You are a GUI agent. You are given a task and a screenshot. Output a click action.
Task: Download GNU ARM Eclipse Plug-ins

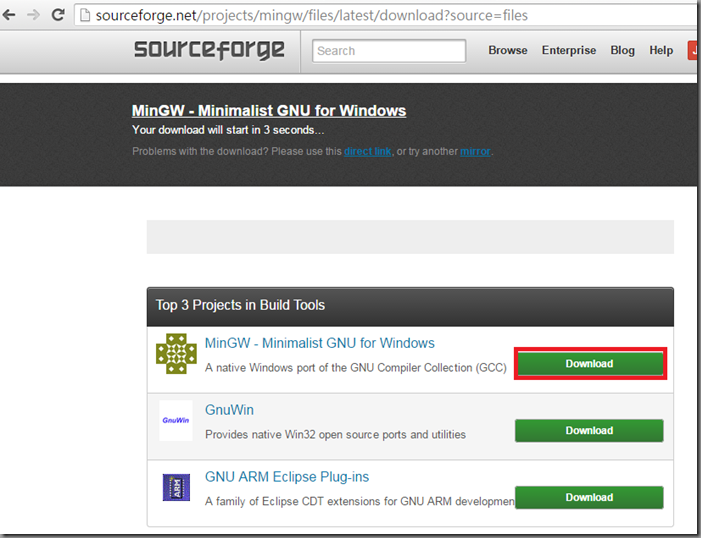click(x=589, y=497)
